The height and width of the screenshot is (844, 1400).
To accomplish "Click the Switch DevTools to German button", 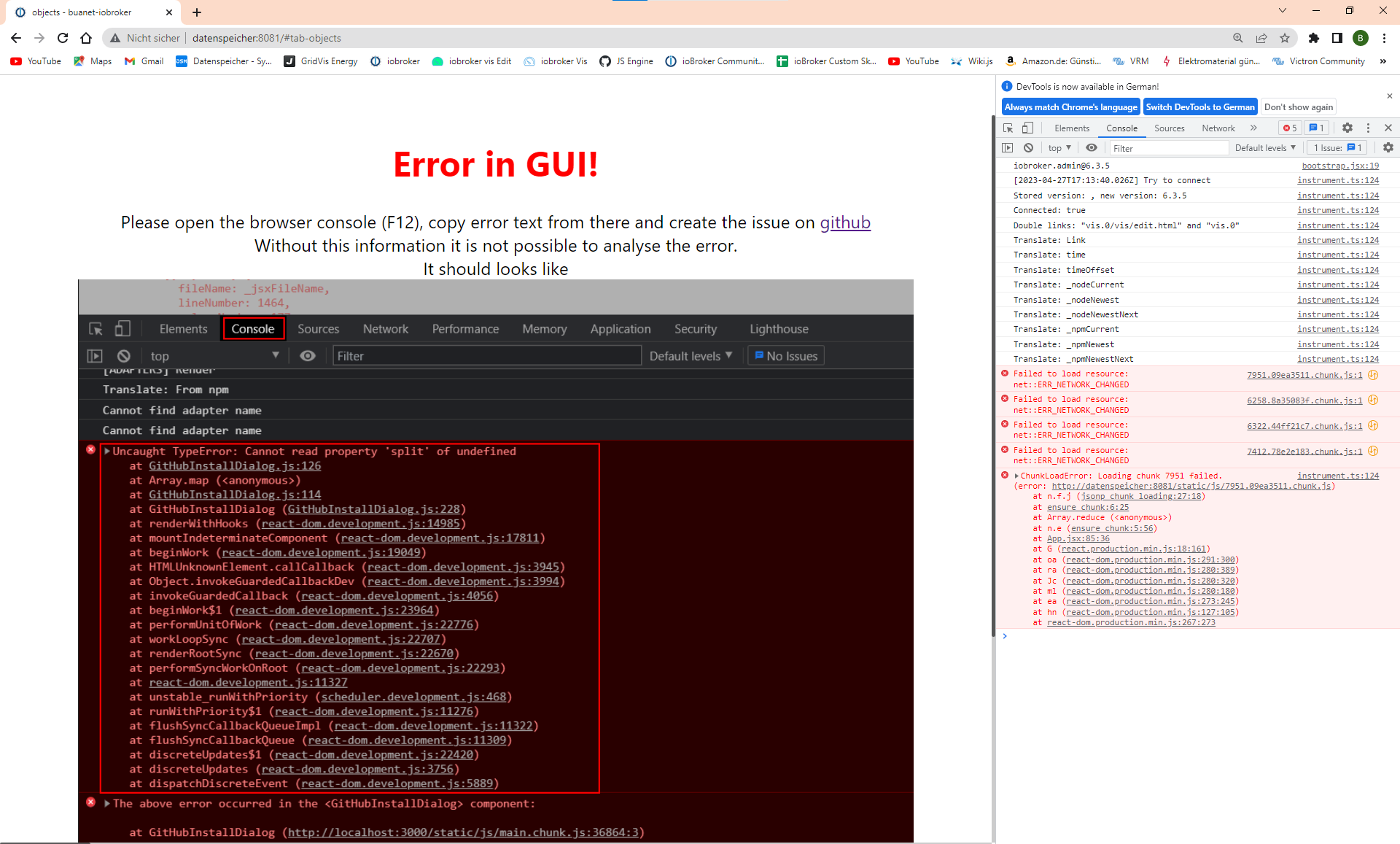I will (1199, 107).
